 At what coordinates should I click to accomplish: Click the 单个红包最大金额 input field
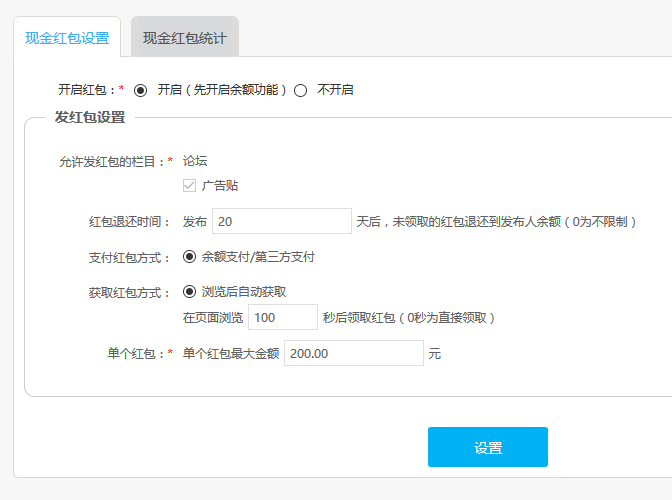pyautogui.click(x=354, y=353)
